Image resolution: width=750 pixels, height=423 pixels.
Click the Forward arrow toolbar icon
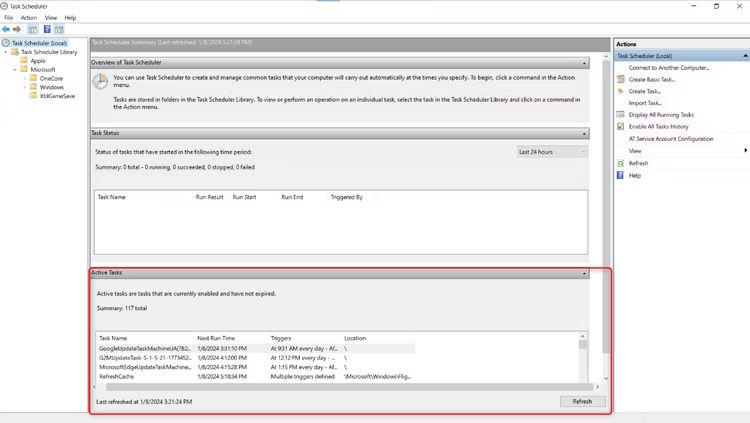click(17, 29)
